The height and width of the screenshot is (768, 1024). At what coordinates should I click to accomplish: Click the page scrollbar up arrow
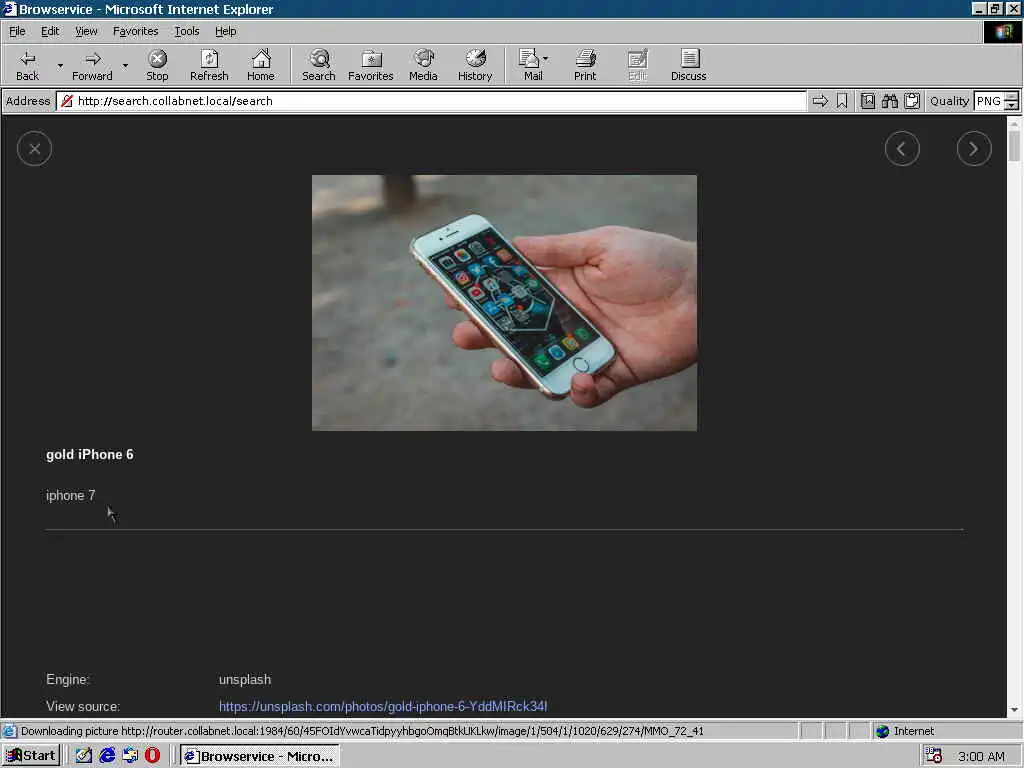click(x=1014, y=123)
